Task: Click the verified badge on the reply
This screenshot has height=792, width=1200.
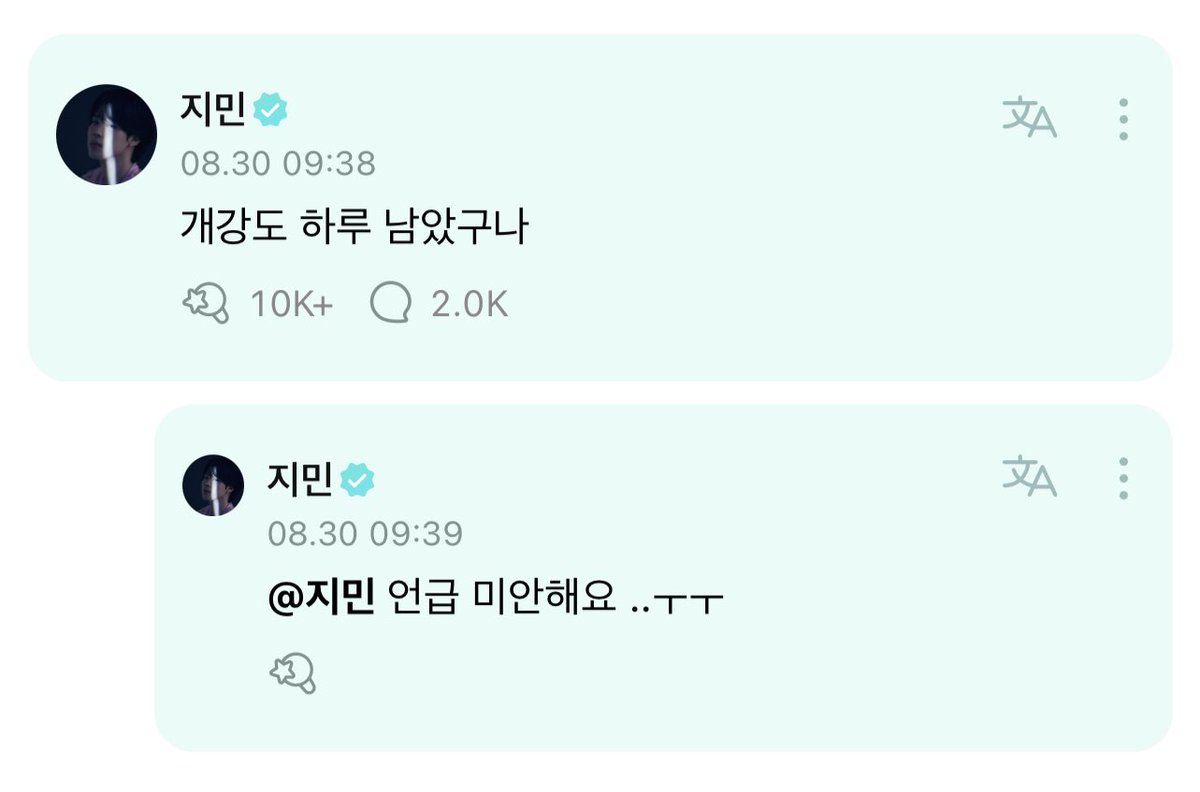Action: tap(357, 480)
